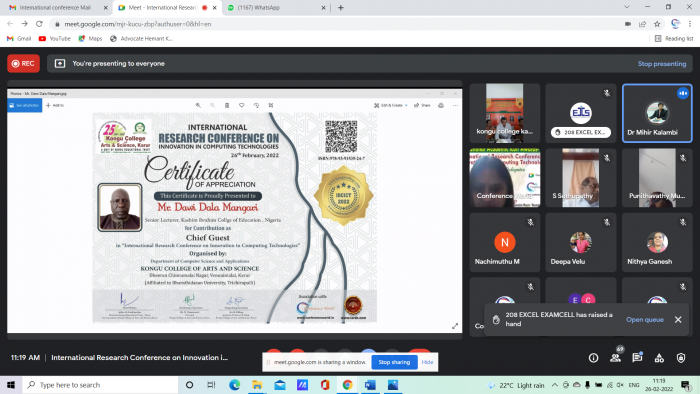Open Meet activities icon
Image resolution: width=700 pixels, height=394 pixels.
click(659, 358)
